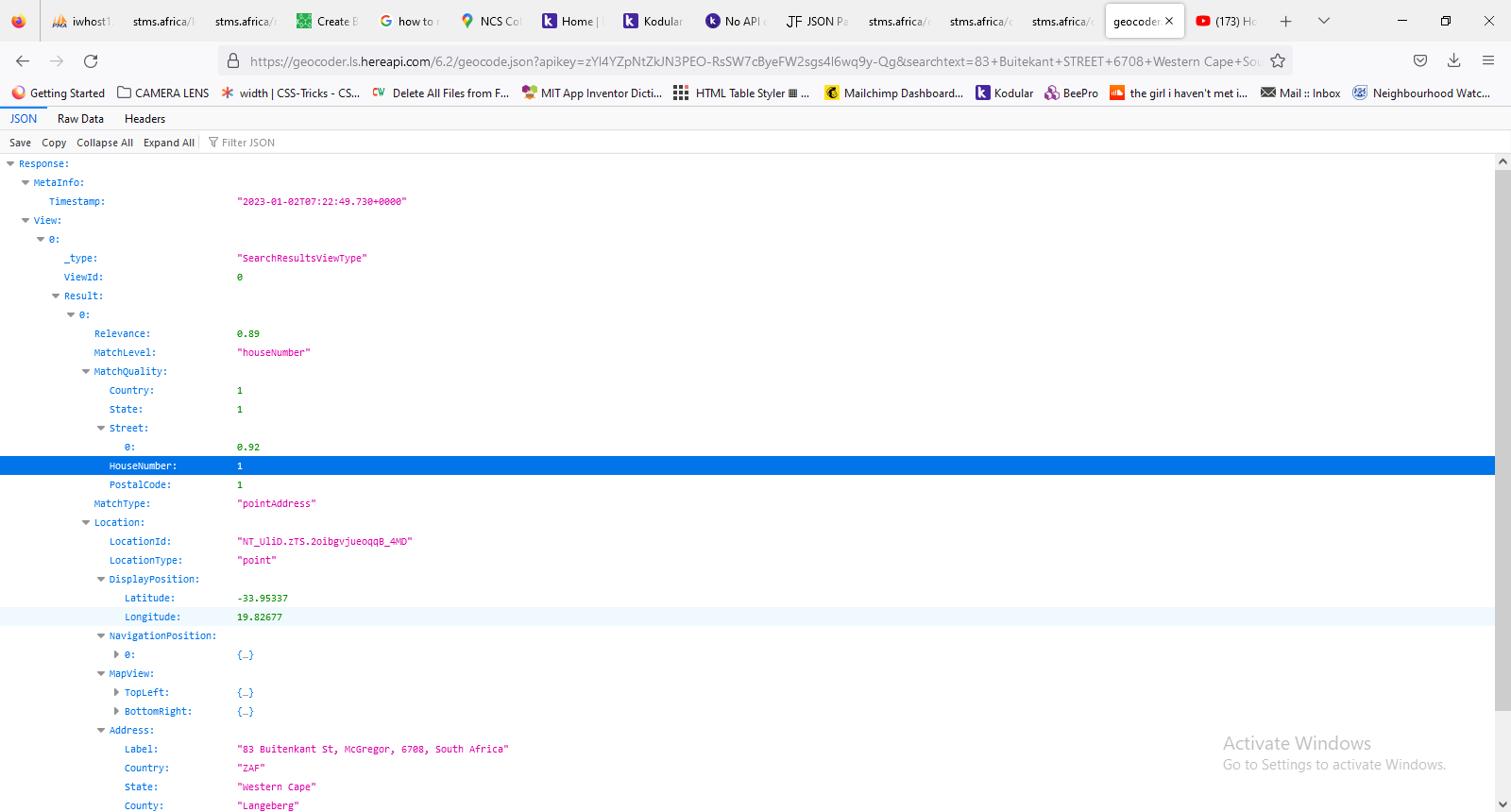This screenshot has height=812, width=1511.
Task: Bookmark this page with the star icon
Action: pos(1278,61)
